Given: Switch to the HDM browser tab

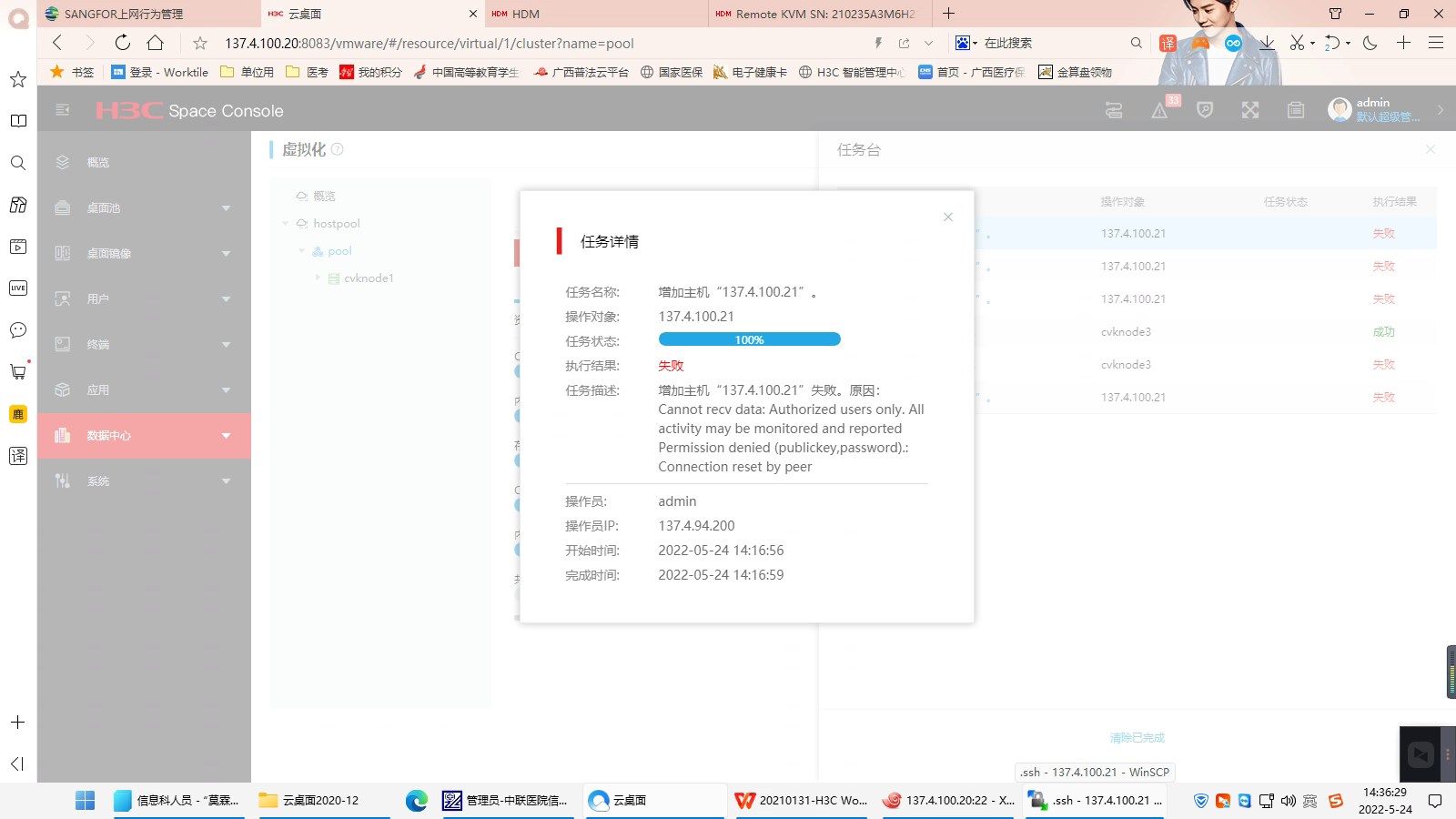Looking at the screenshot, I should tap(596, 14).
